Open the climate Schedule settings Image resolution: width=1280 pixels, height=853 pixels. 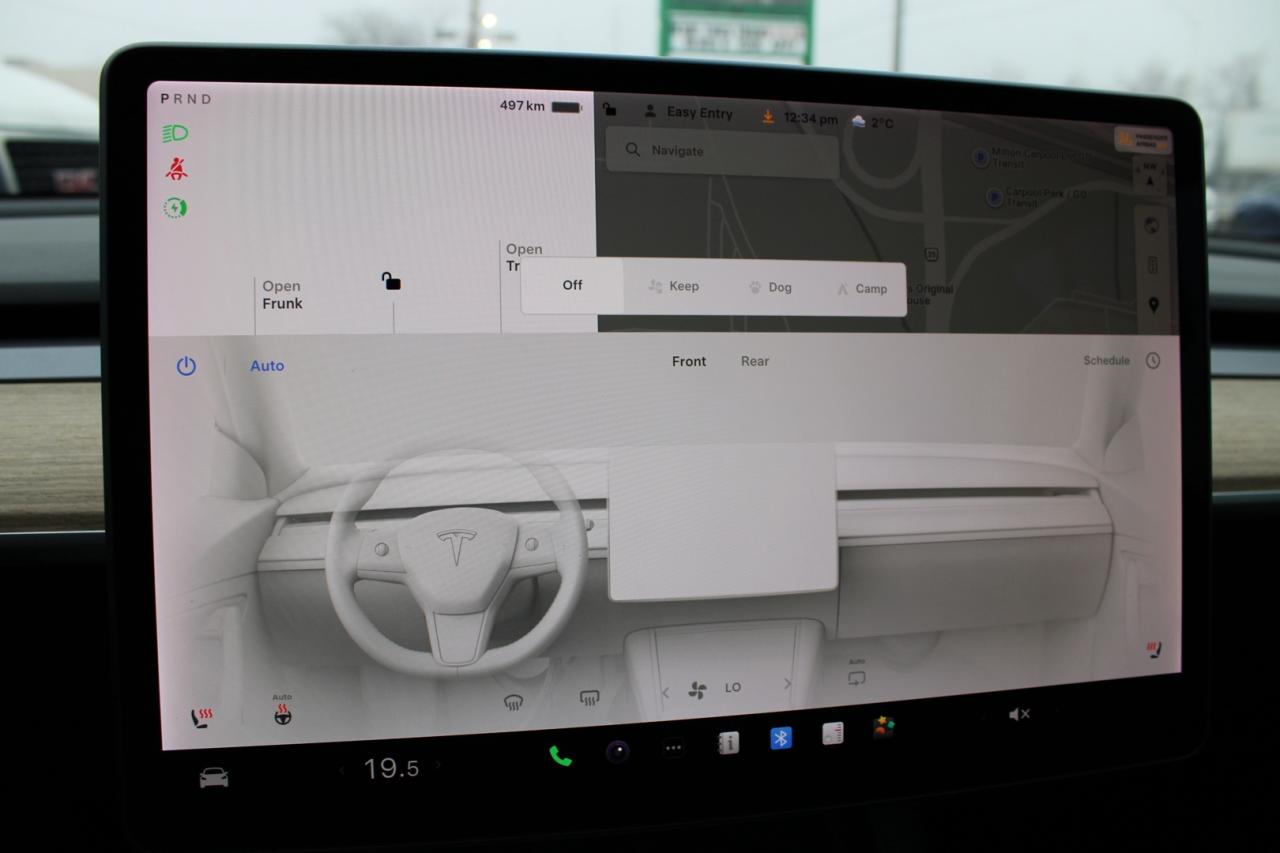[1105, 361]
